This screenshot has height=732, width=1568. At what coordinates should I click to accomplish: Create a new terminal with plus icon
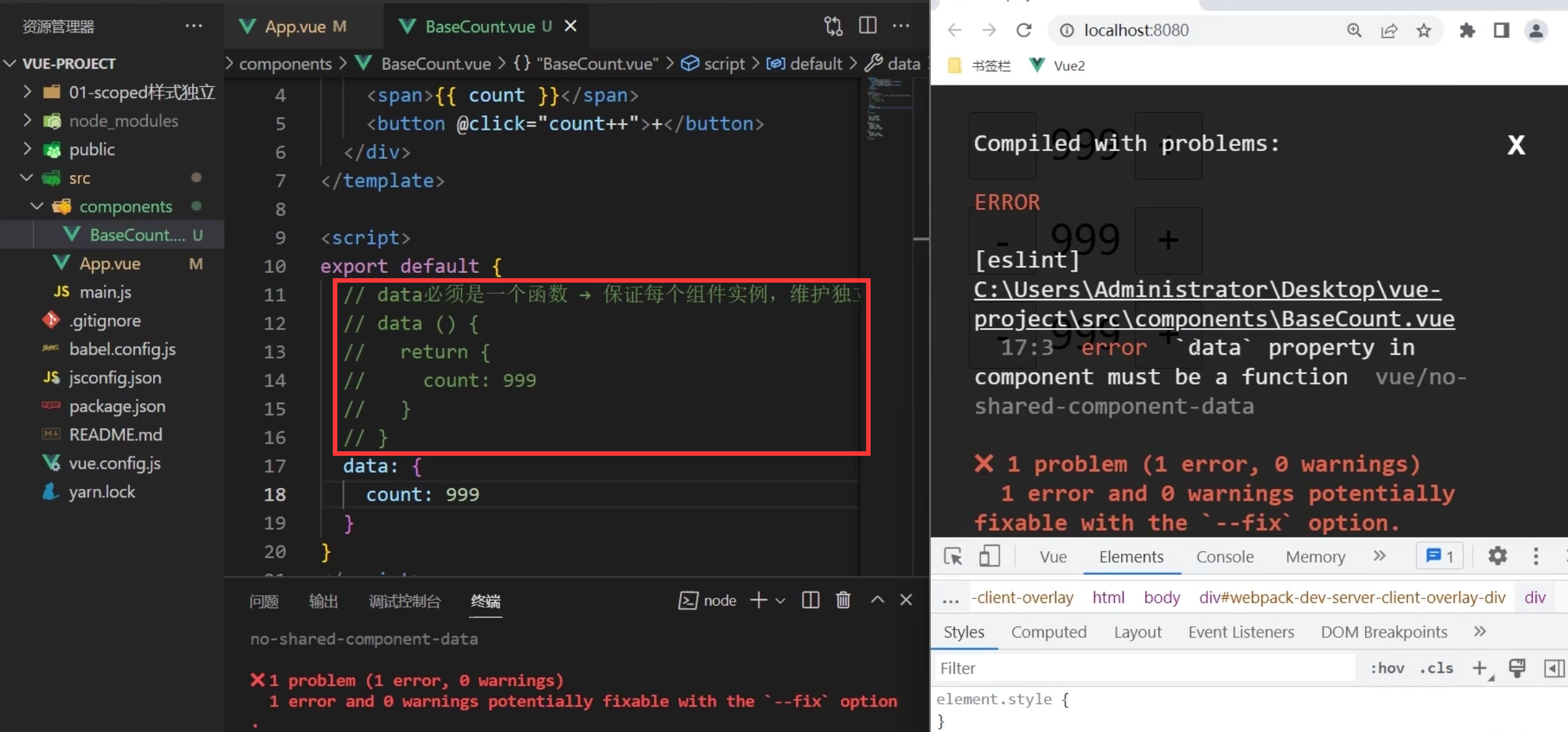(x=758, y=600)
